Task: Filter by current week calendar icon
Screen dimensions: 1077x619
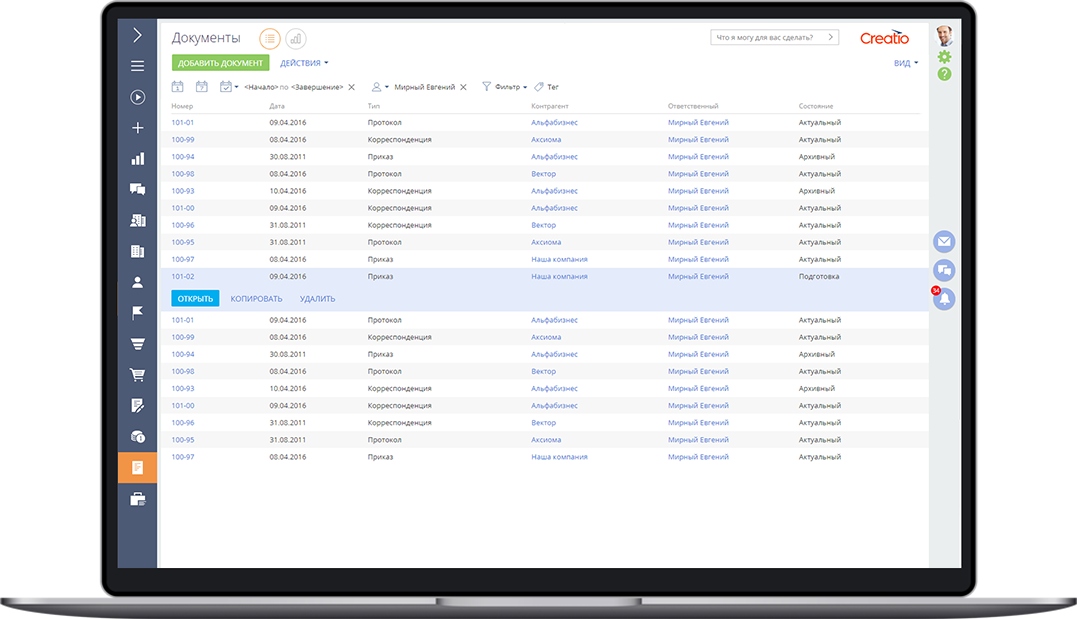Action: 201,87
